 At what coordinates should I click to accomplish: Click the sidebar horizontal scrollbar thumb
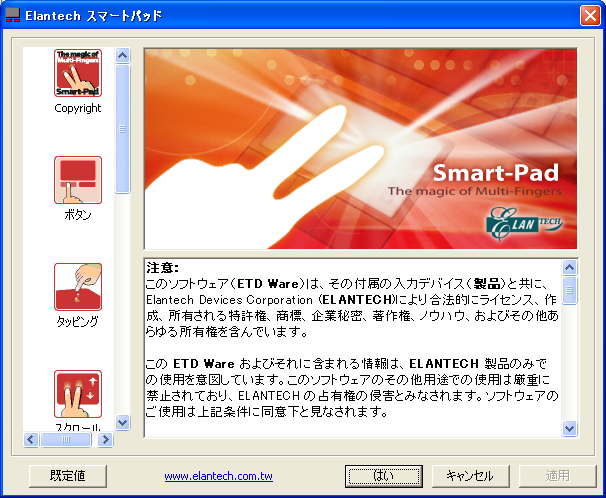point(66,439)
